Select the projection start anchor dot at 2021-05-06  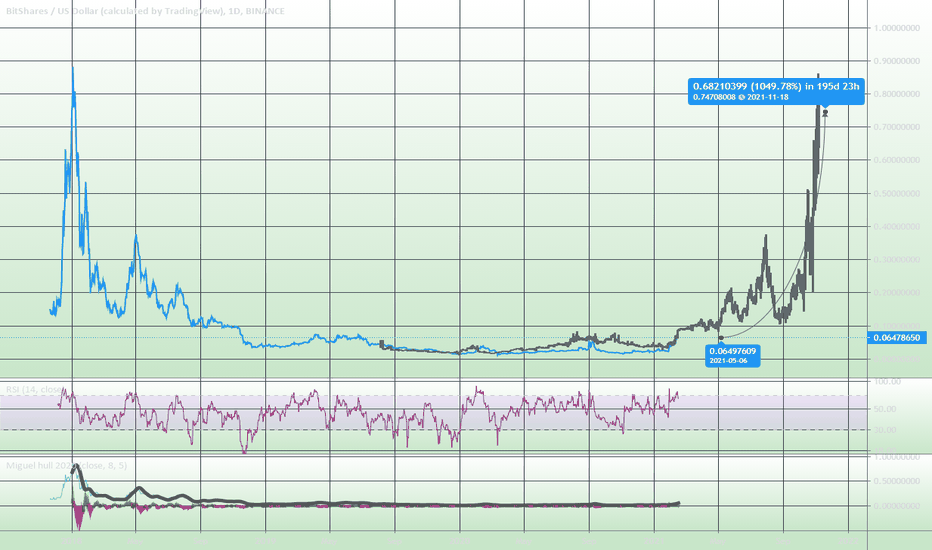721,338
